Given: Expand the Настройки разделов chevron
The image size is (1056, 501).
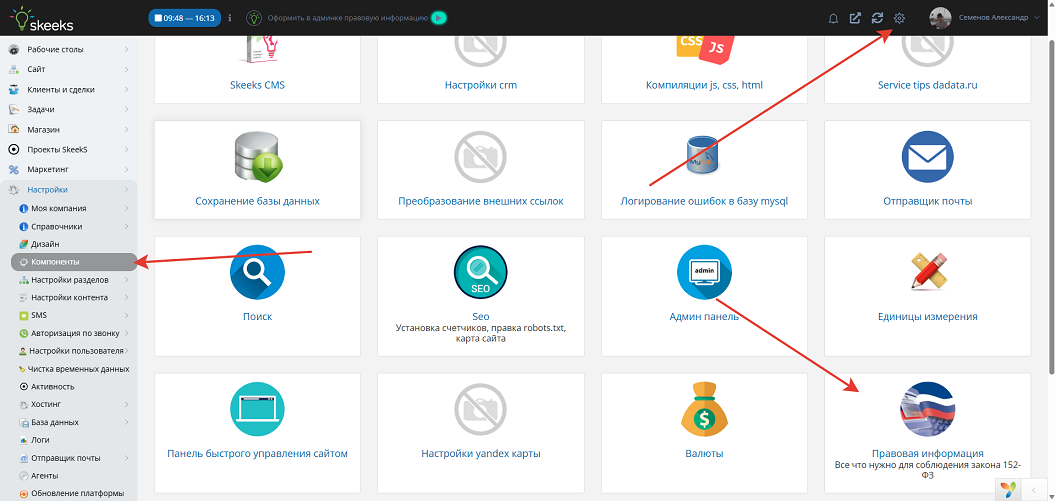Looking at the screenshot, I should pos(127,279).
